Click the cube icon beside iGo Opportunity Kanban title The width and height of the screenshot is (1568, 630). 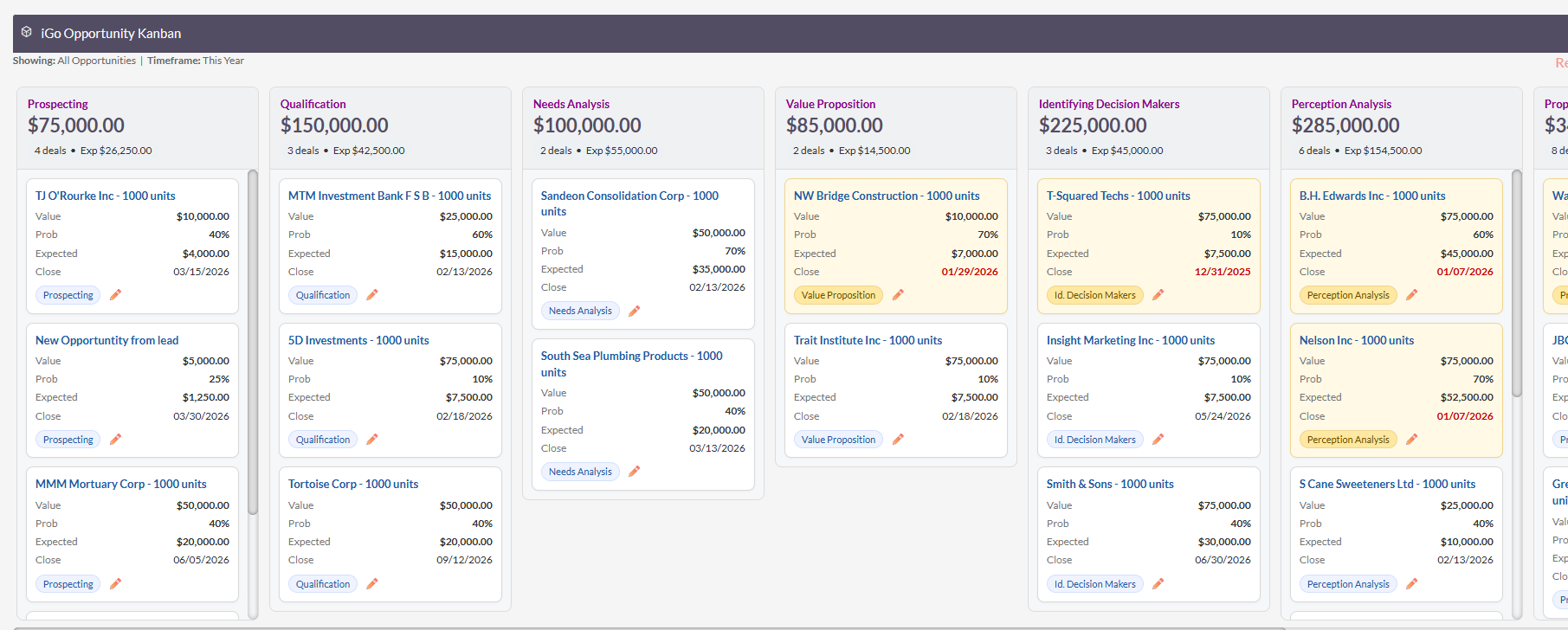(27, 32)
